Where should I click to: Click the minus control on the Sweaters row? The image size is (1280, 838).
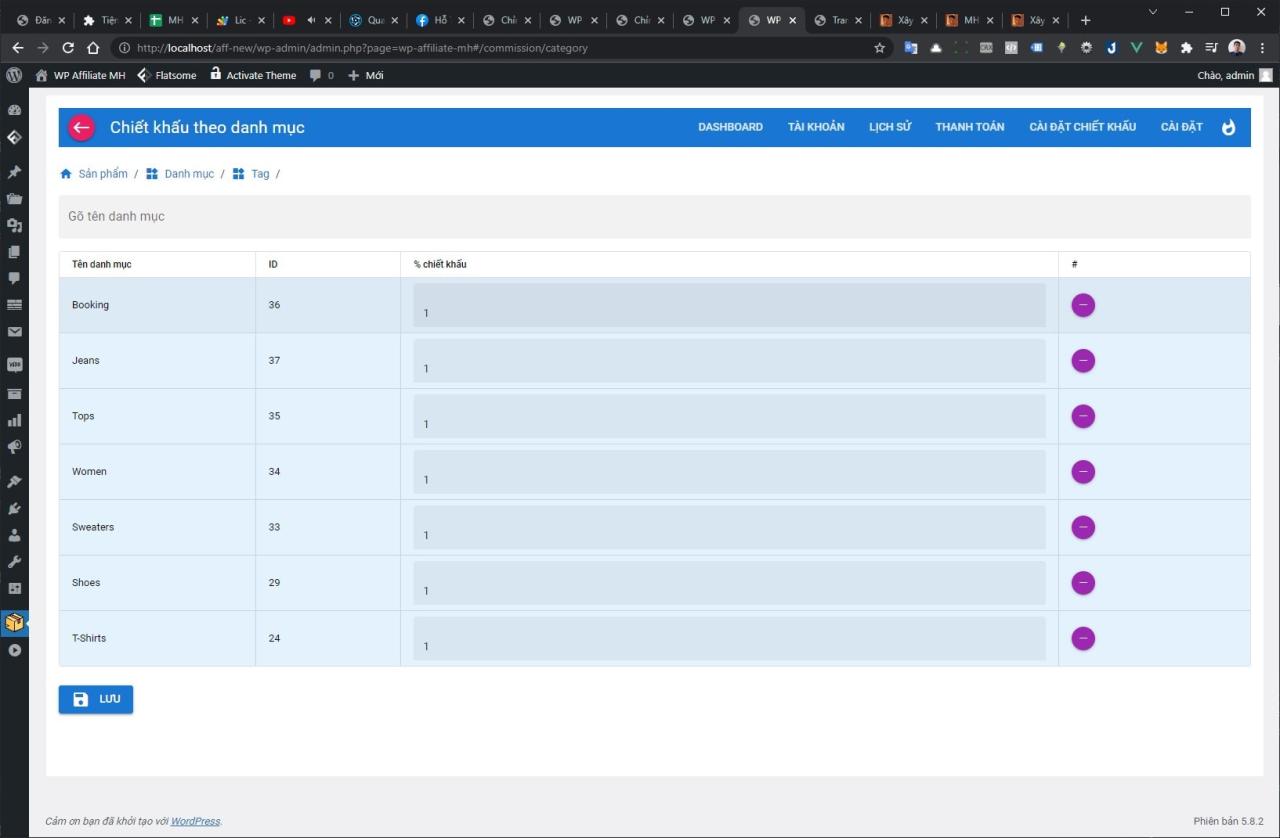tap(1083, 527)
